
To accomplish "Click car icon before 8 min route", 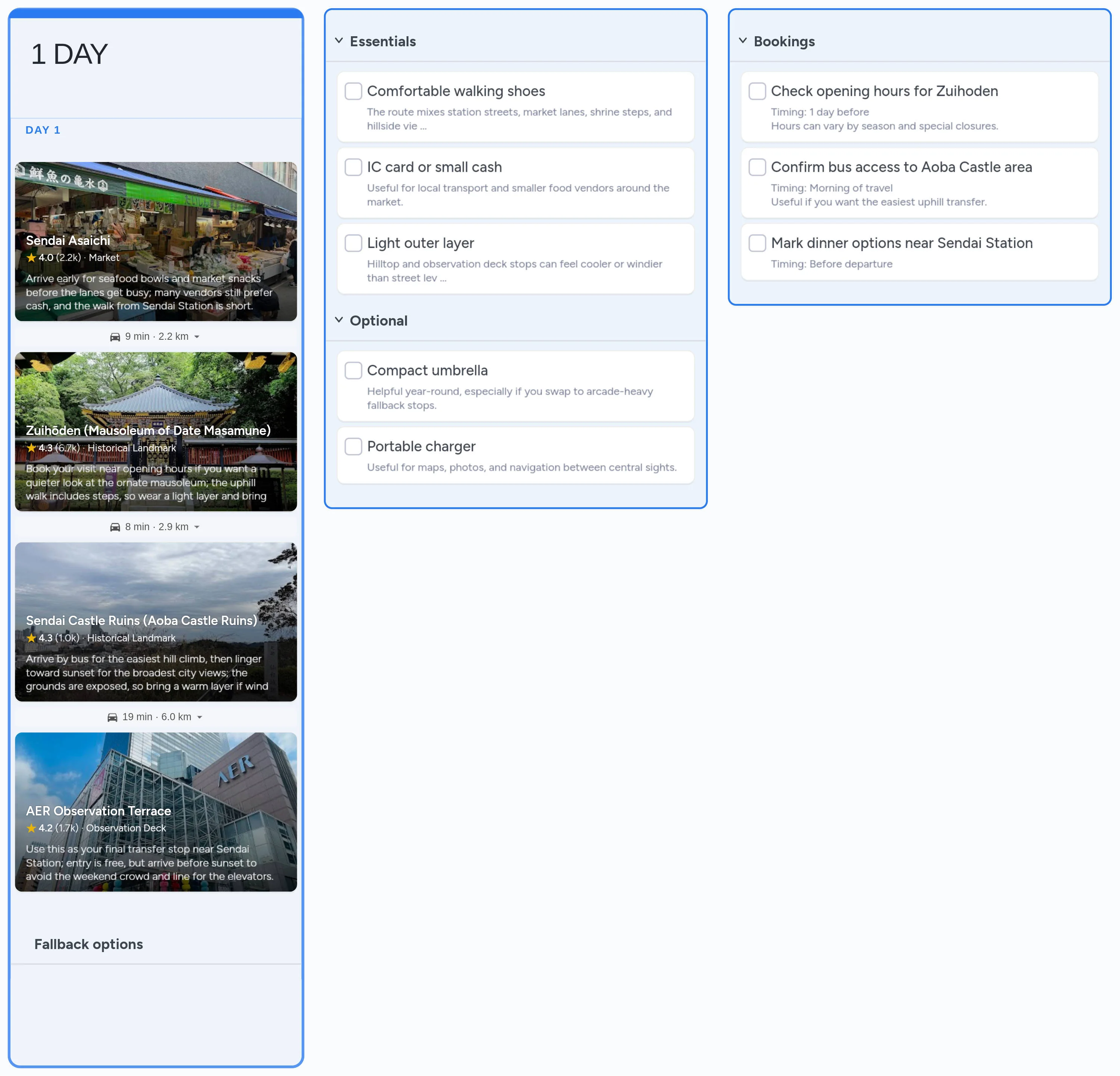I will click(x=115, y=527).
